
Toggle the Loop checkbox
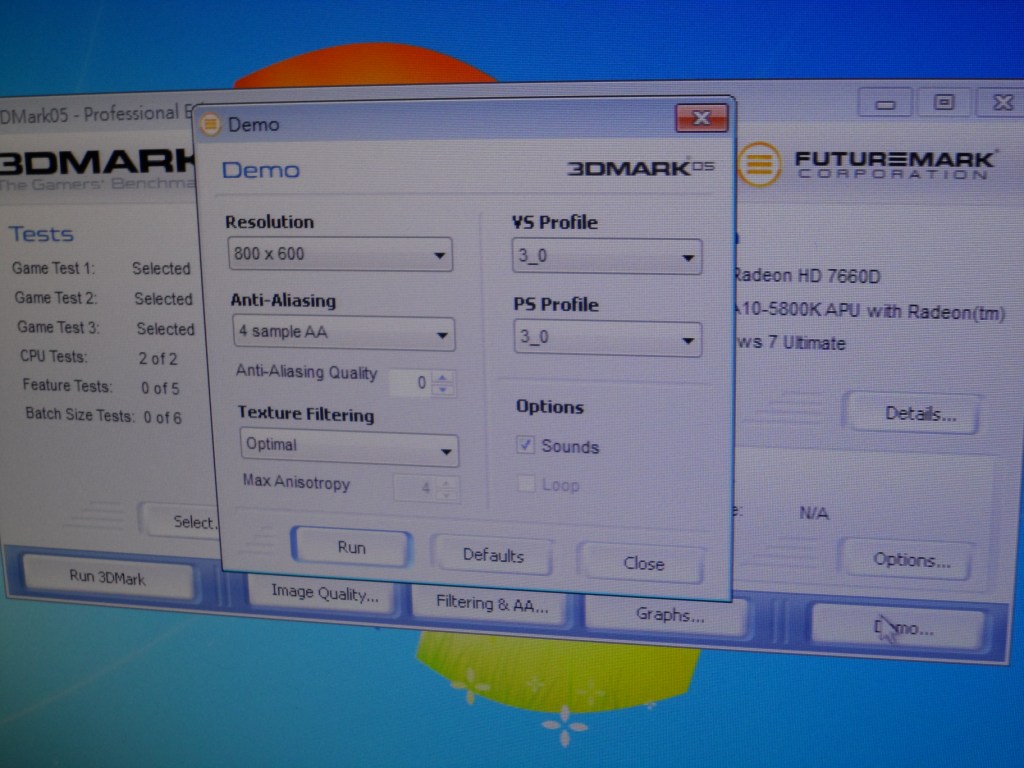[x=525, y=484]
